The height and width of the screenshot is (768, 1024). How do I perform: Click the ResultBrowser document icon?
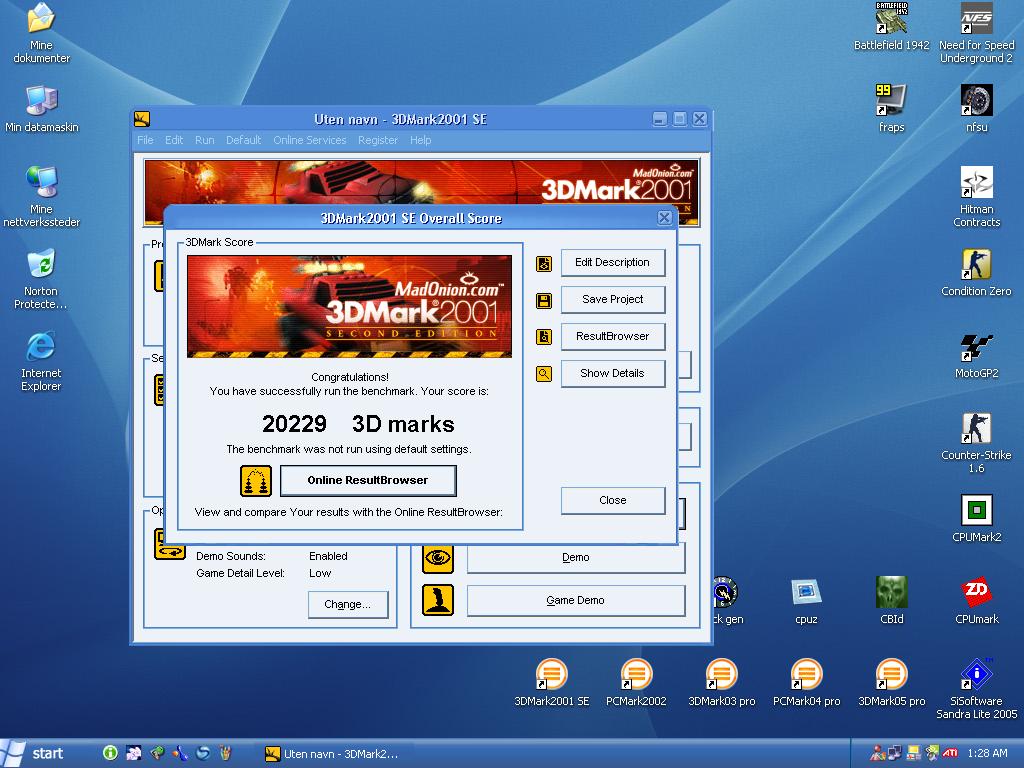coord(543,337)
